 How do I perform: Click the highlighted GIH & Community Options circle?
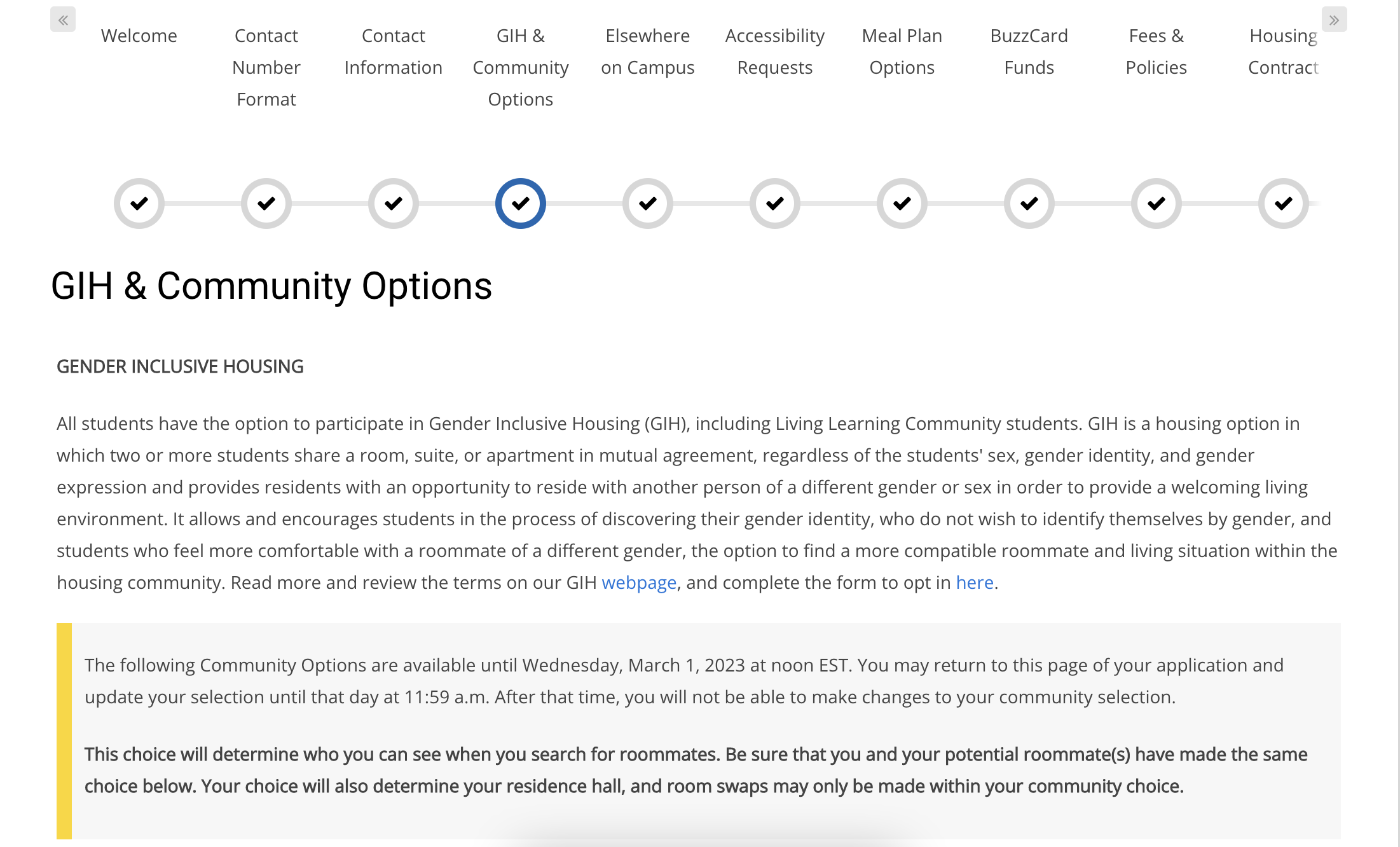tap(520, 203)
